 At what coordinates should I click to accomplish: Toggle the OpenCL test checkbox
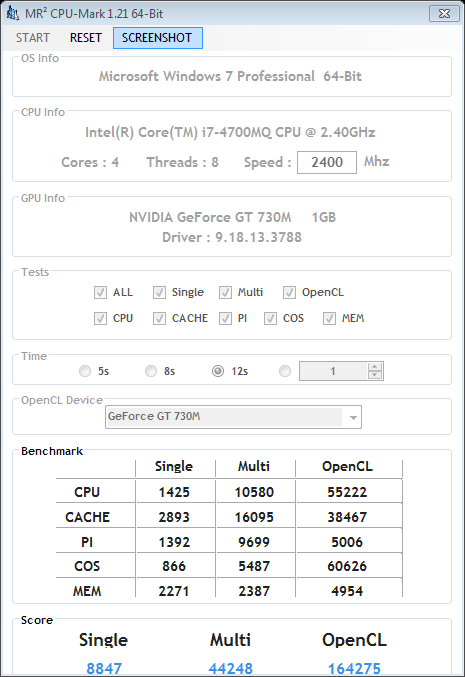289,293
